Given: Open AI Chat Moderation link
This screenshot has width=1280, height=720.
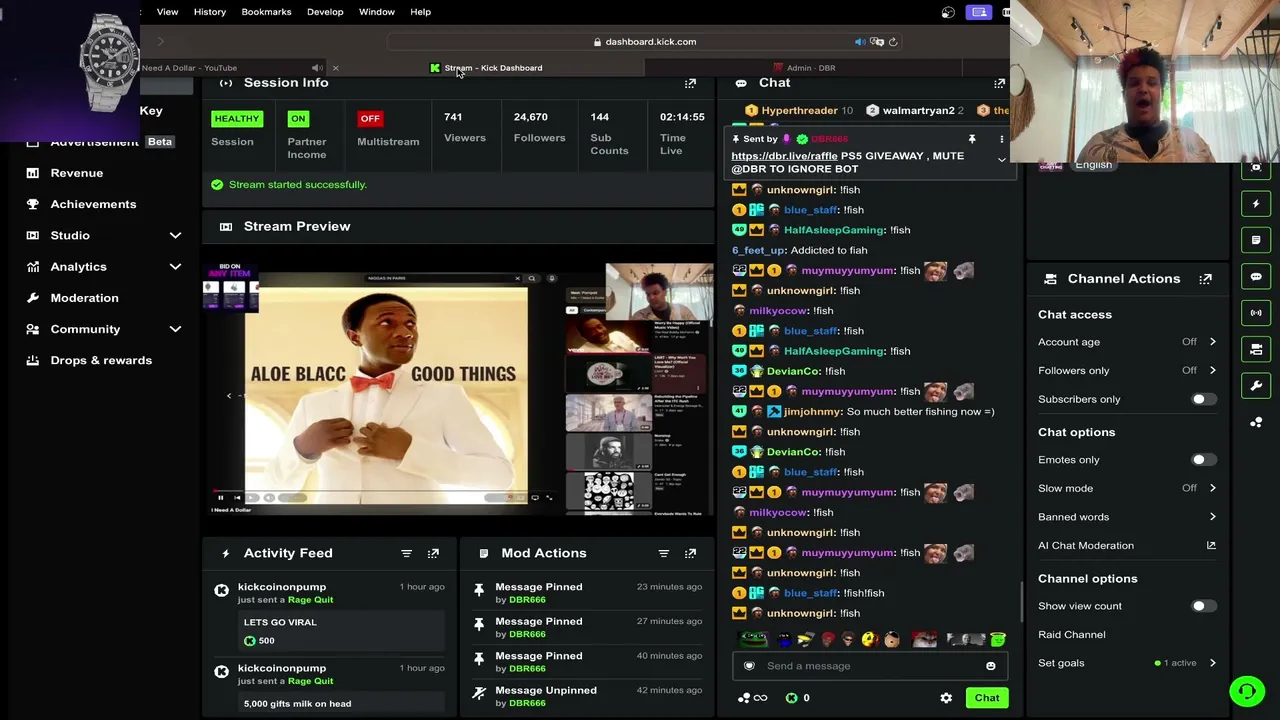Looking at the screenshot, I should [1127, 546].
